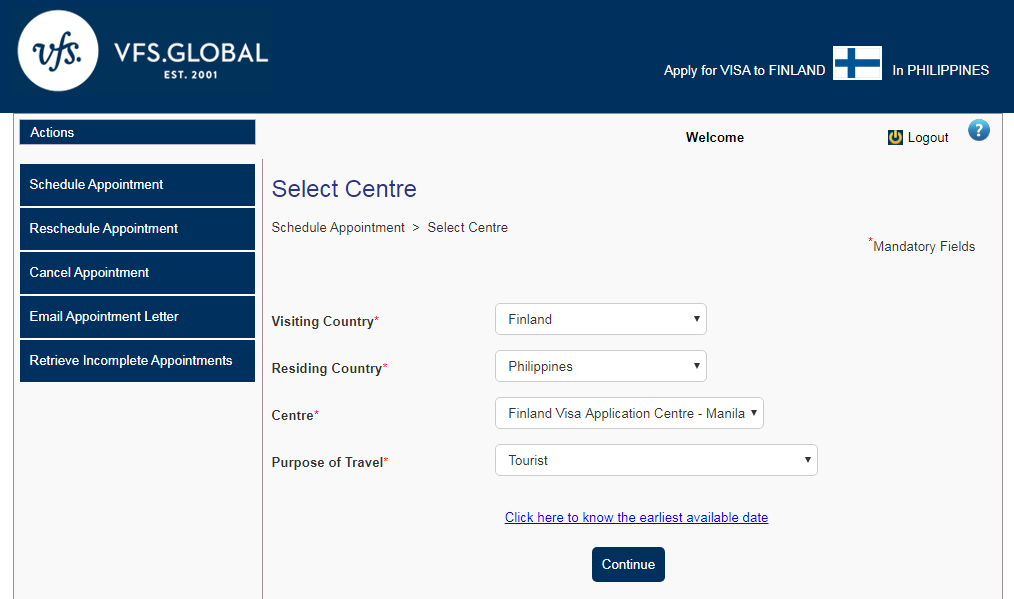The width and height of the screenshot is (1014, 599).
Task: Expand the Centre dropdown showing Manila
Action: point(629,413)
